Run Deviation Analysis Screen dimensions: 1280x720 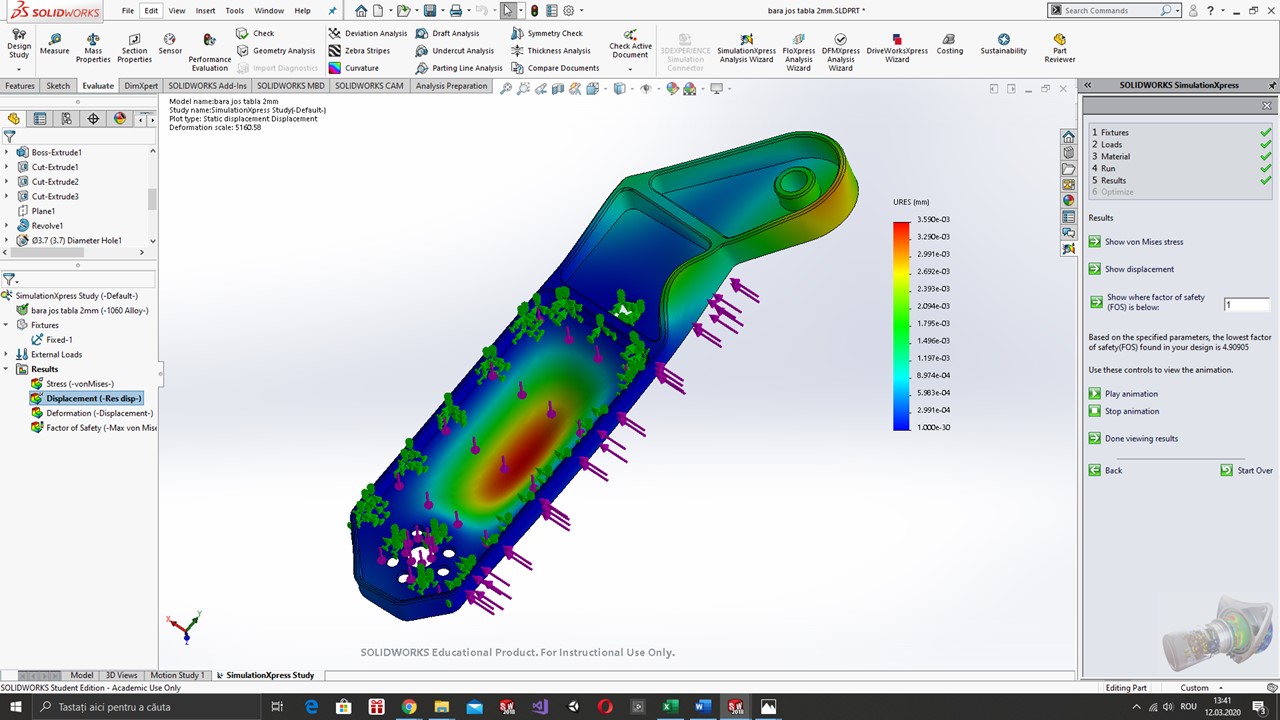click(368, 33)
